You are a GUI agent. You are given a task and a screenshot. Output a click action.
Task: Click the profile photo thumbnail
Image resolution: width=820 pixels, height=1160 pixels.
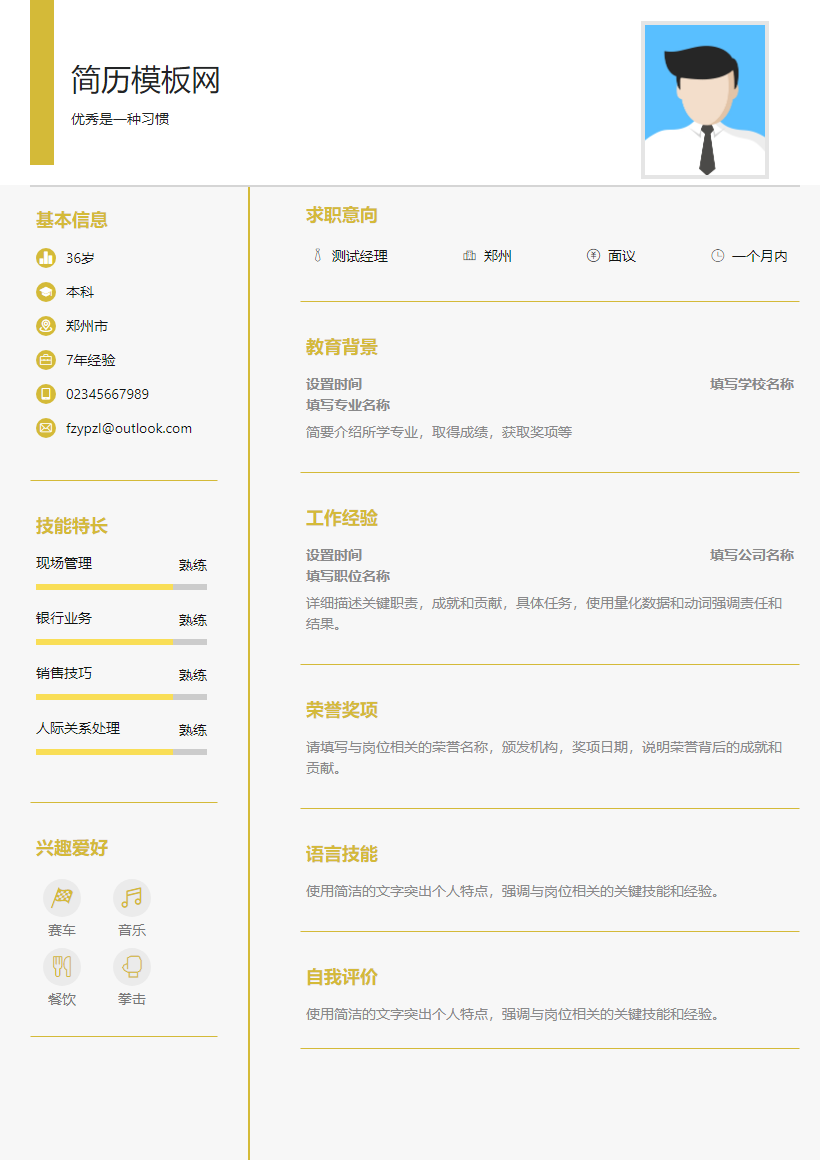coord(704,98)
